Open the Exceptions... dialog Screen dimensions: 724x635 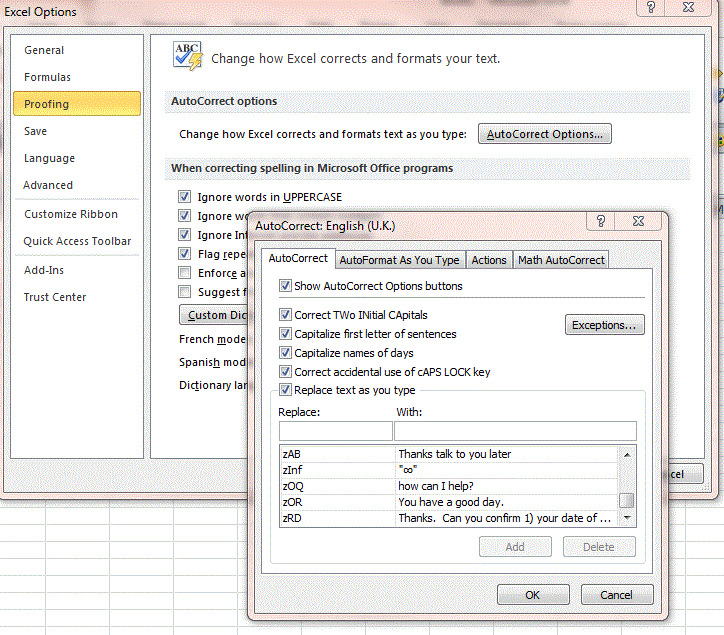tap(604, 325)
